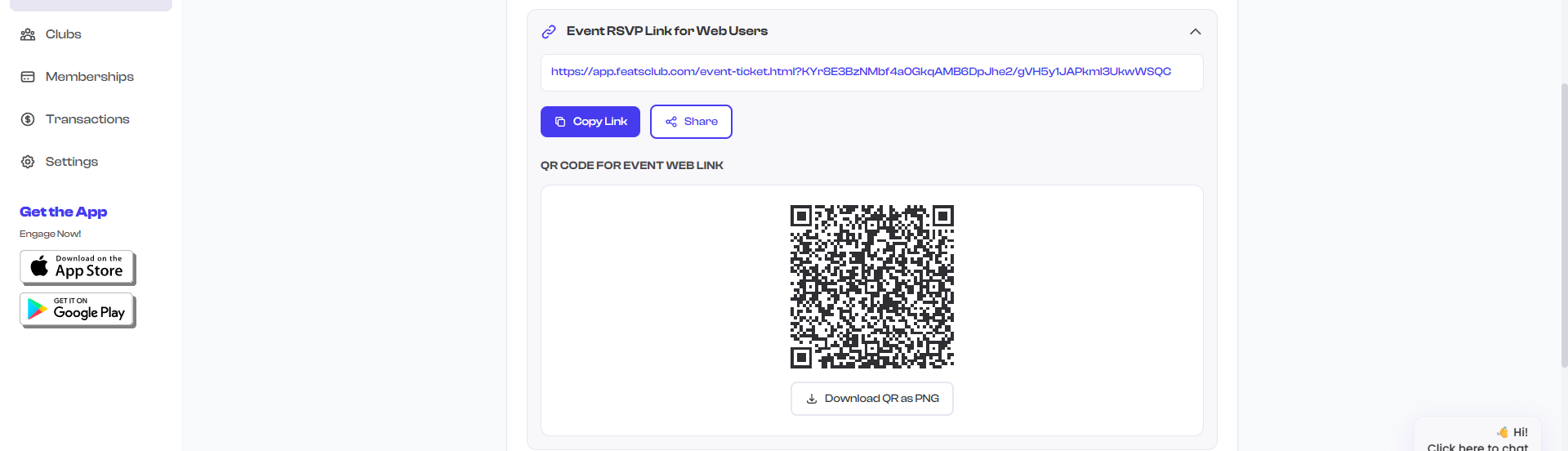Download the QR as PNG
Screen dimensions: 1568x451
872,399
